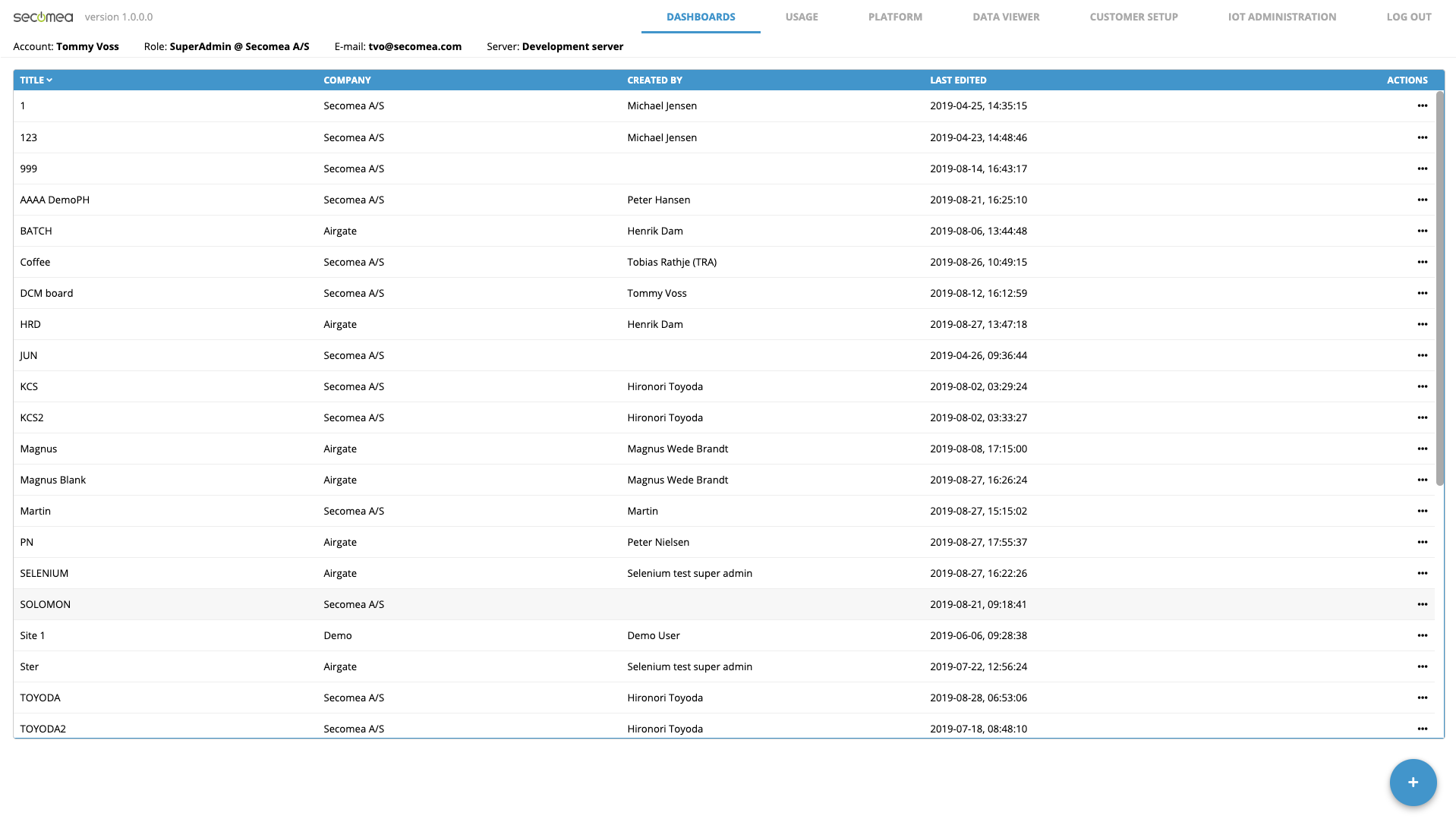Open actions menu for dashboard 123
The height and width of the screenshot is (819, 1456).
click(x=1422, y=137)
